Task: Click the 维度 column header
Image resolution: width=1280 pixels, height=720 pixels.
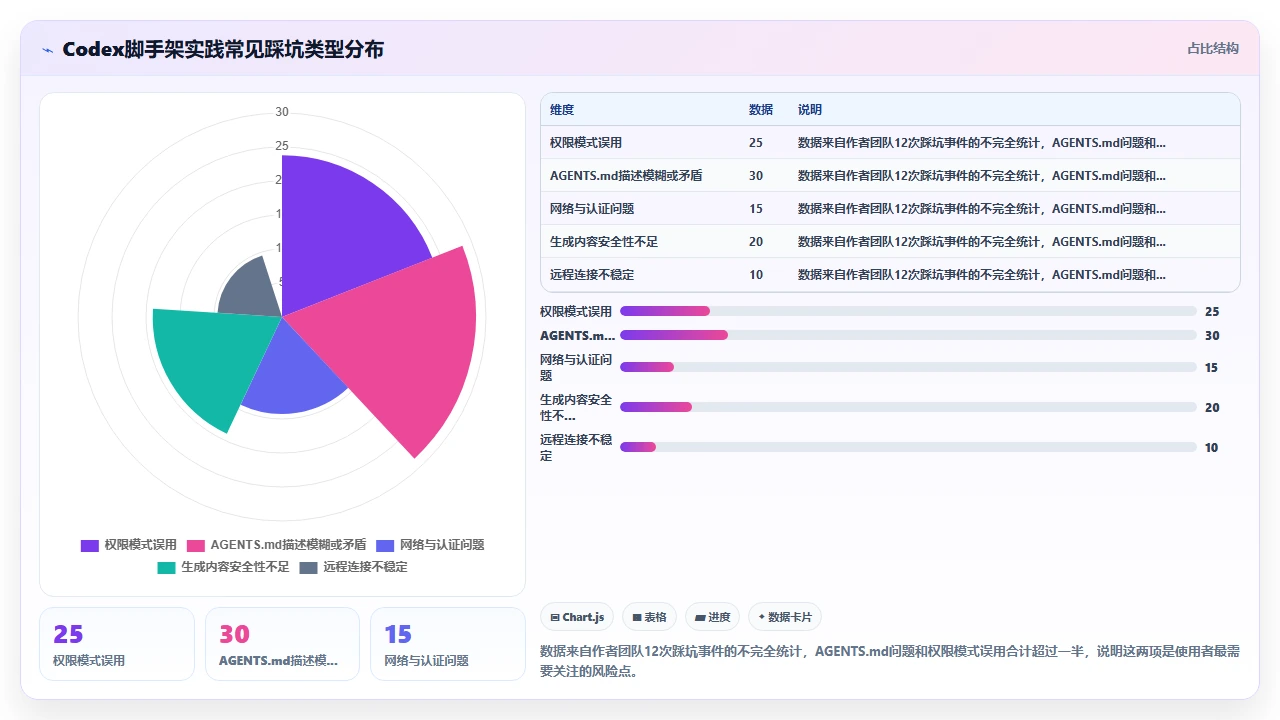Action: (x=562, y=110)
